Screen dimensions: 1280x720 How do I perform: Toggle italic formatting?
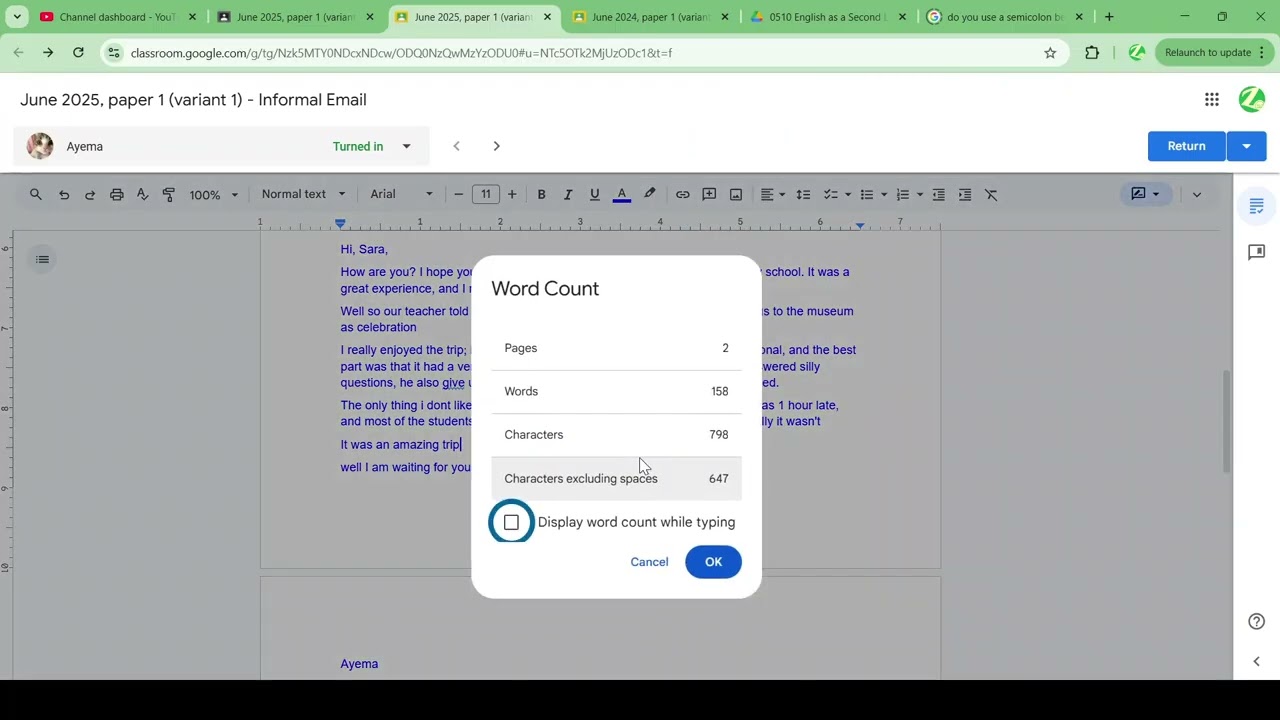coord(568,194)
